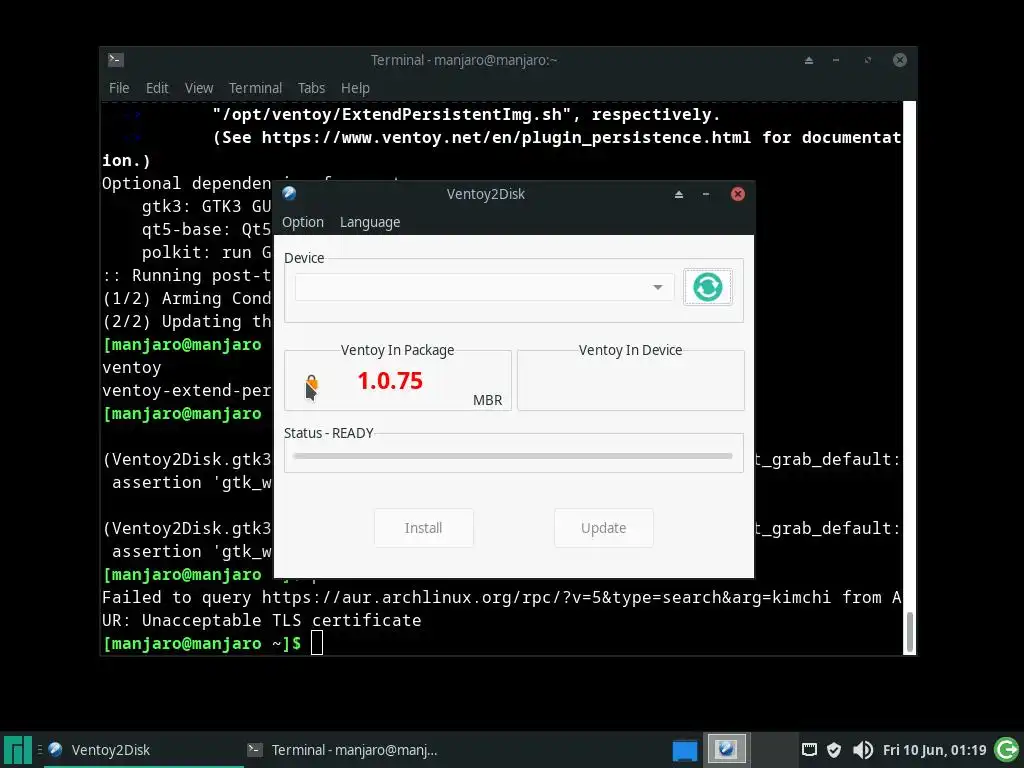1024x768 pixels.
Task: Click the Ventoy2Disk workspace thumbnail in panel
Action: click(x=726, y=749)
